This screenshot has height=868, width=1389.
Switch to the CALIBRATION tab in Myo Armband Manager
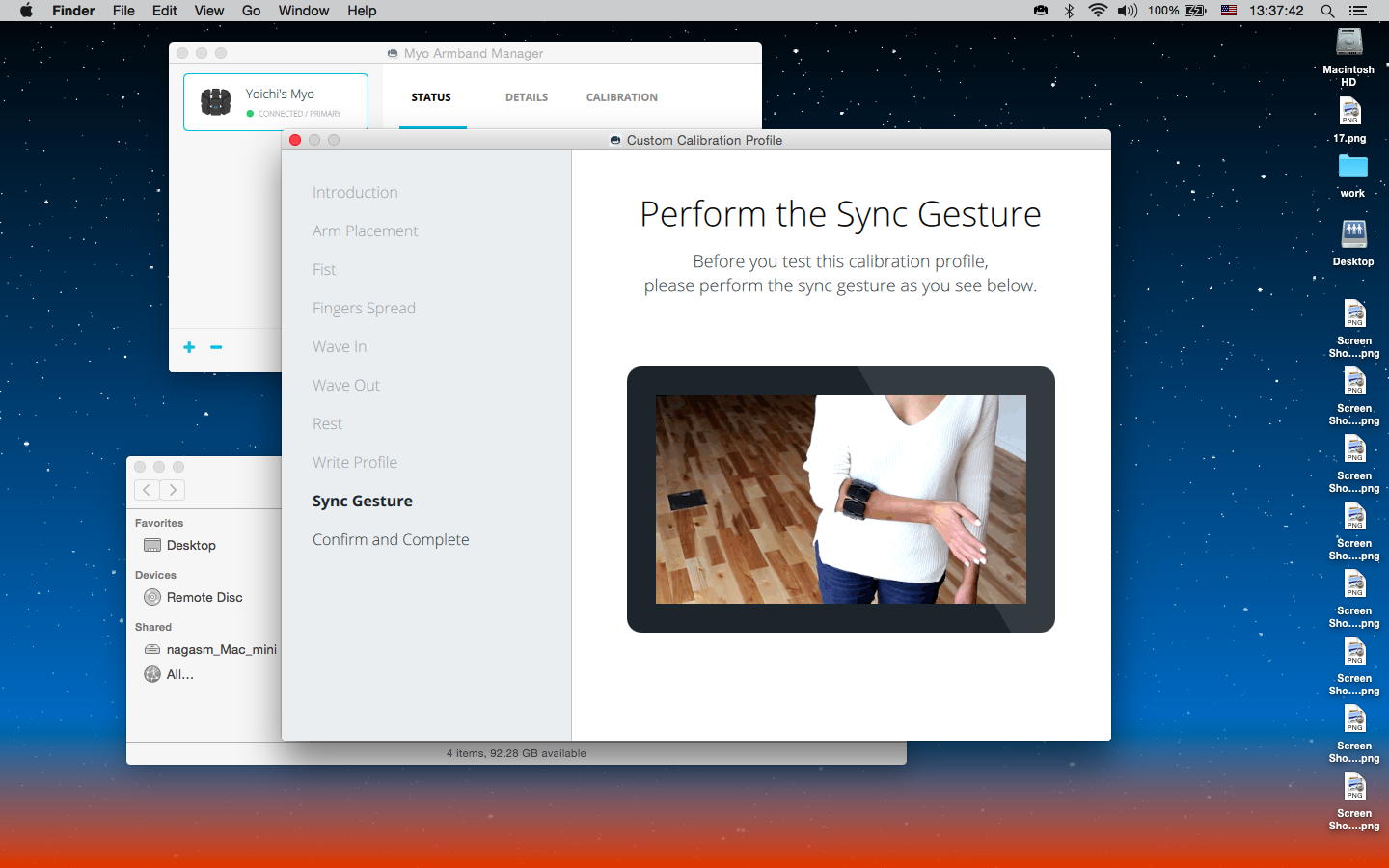pyautogui.click(x=622, y=97)
